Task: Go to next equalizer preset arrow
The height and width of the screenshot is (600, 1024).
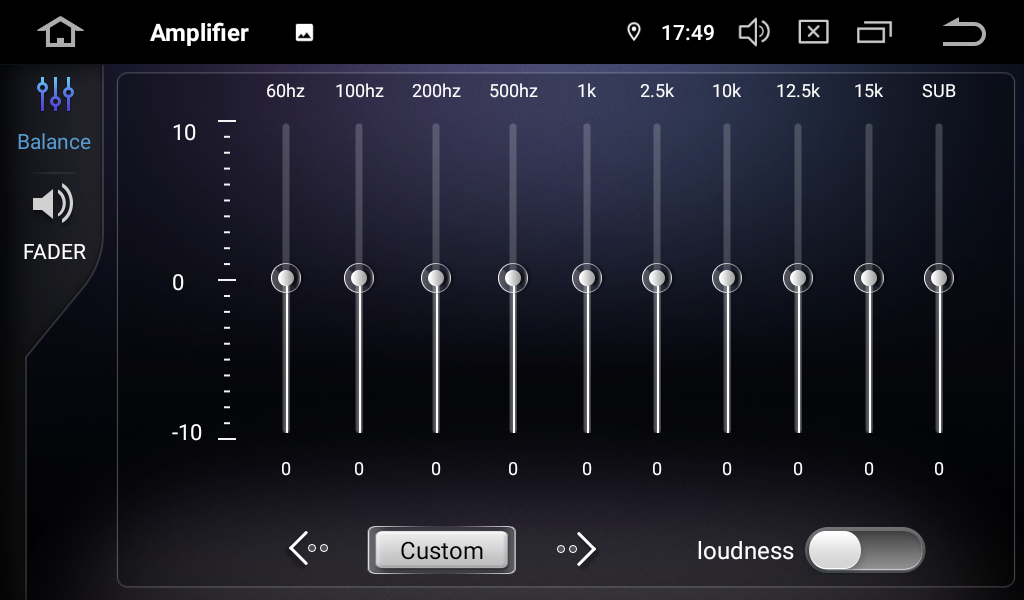Action: [x=576, y=548]
